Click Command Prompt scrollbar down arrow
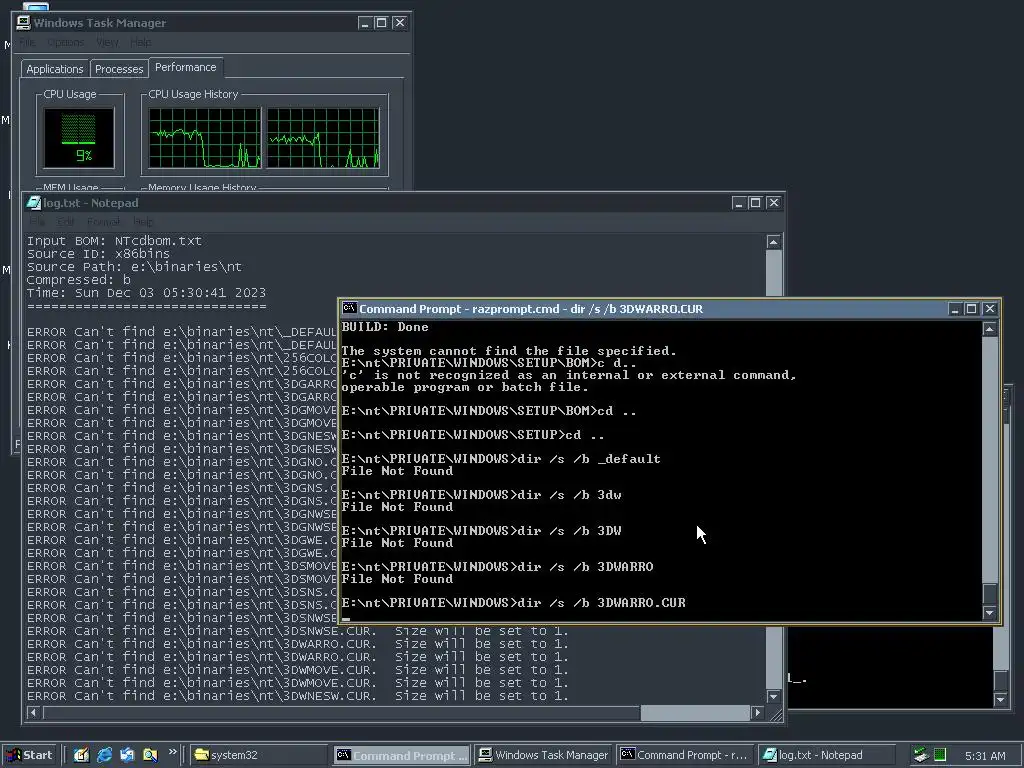 pos(990,613)
